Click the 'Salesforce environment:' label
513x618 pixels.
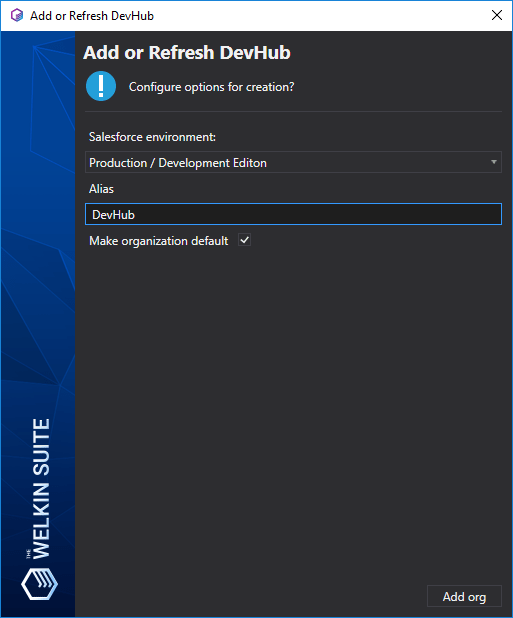(x=152, y=137)
